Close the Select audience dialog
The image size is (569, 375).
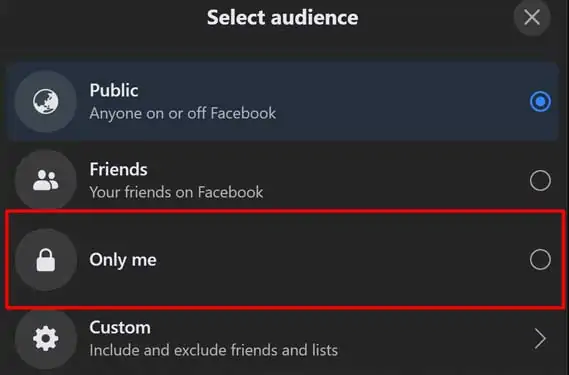(532, 17)
